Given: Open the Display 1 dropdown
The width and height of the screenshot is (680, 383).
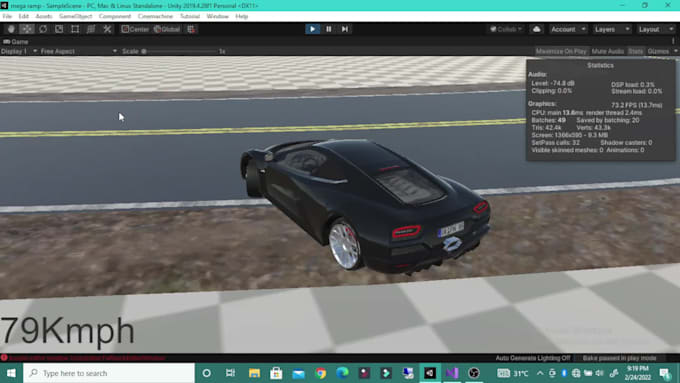Looking at the screenshot, I should click(19, 51).
